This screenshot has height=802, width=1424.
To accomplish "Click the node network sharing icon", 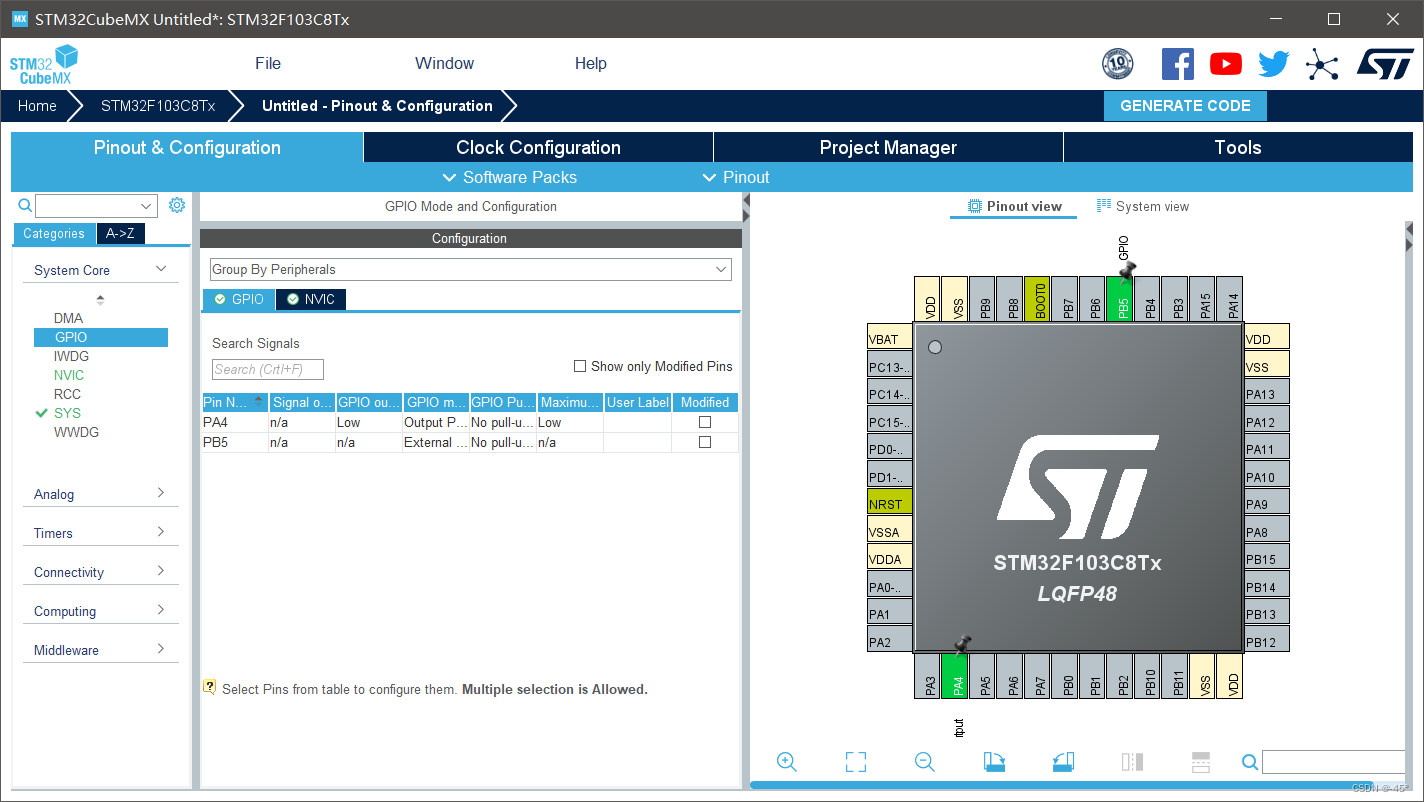I will point(1322,63).
